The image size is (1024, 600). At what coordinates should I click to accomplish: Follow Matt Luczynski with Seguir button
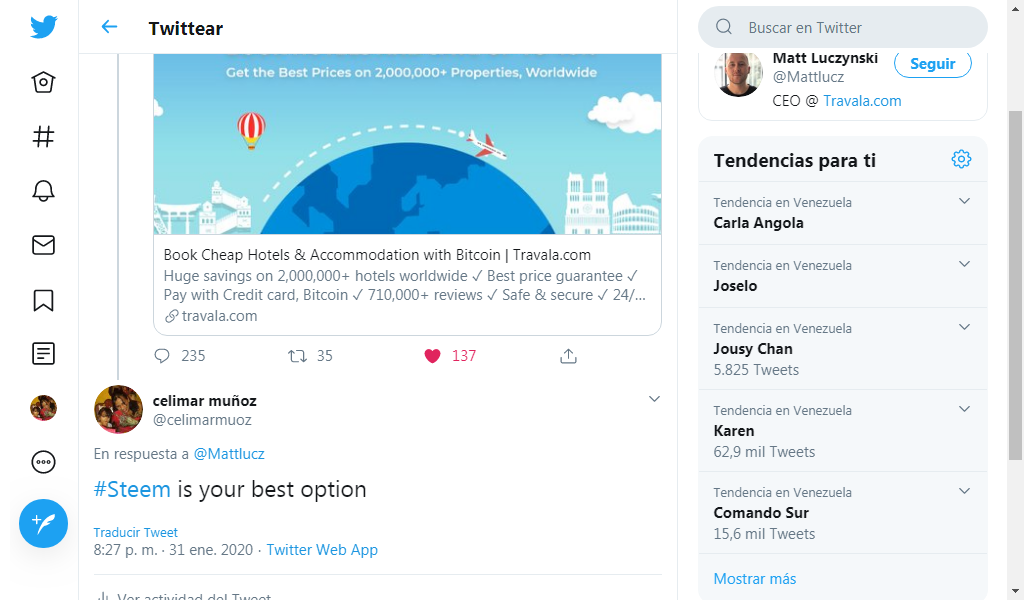click(933, 63)
